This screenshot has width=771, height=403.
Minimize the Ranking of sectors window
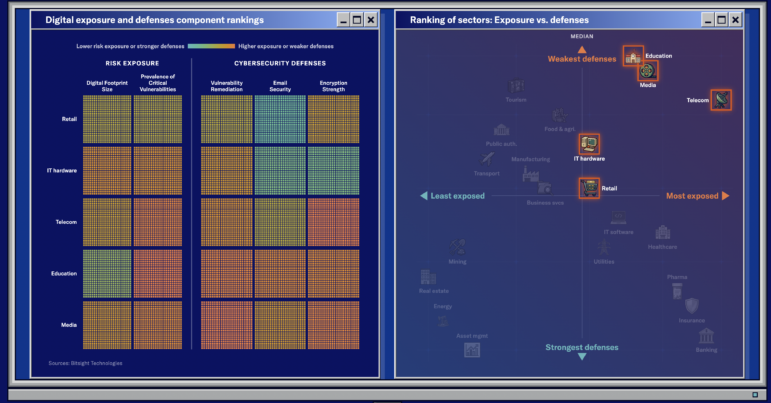click(x=708, y=20)
